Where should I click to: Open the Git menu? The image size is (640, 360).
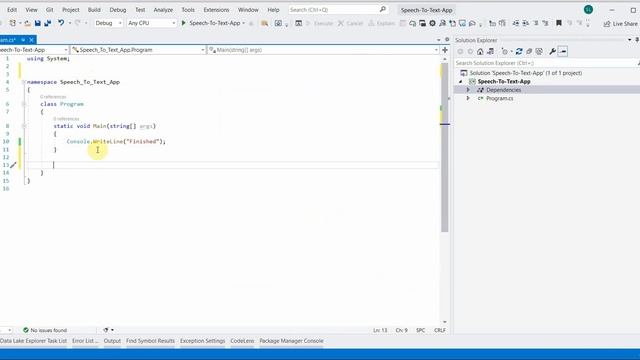point(49,10)
